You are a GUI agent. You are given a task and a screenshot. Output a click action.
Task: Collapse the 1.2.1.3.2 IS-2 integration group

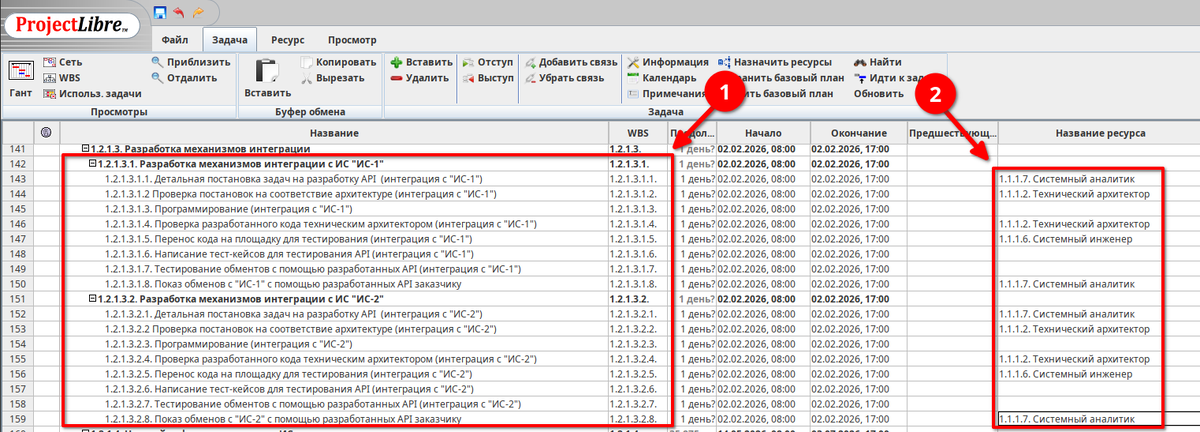(x=92, y=299)
